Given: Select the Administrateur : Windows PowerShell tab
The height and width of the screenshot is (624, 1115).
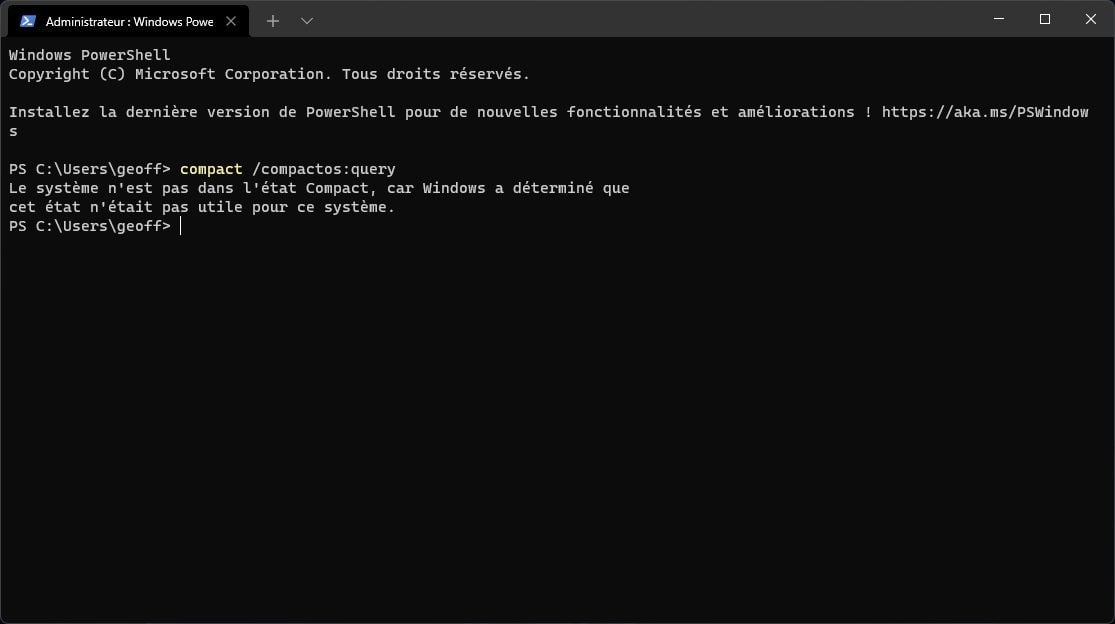Looking at the screenshot, I should 128,21.
